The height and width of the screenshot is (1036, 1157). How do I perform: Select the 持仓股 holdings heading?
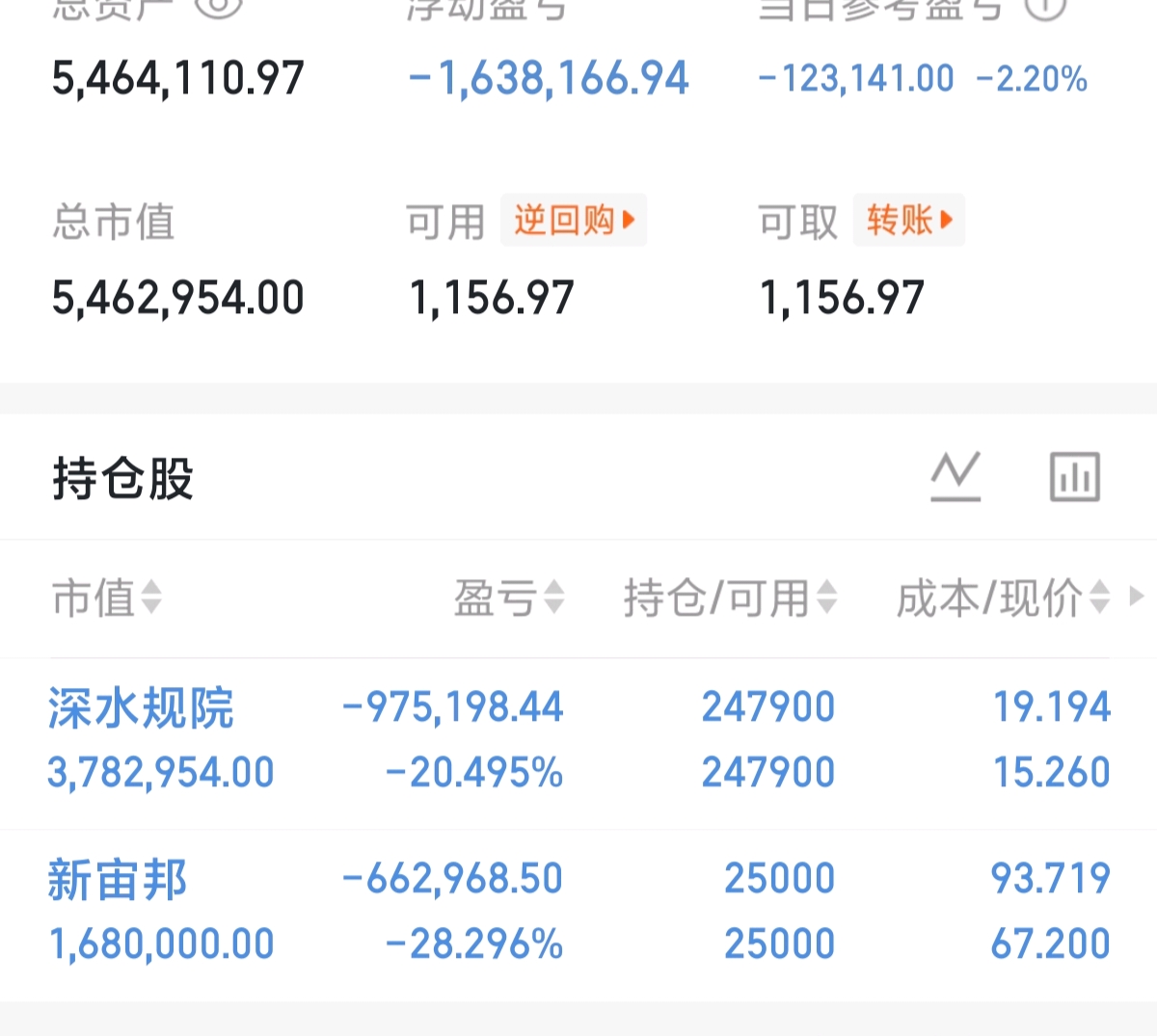point(123,478)
